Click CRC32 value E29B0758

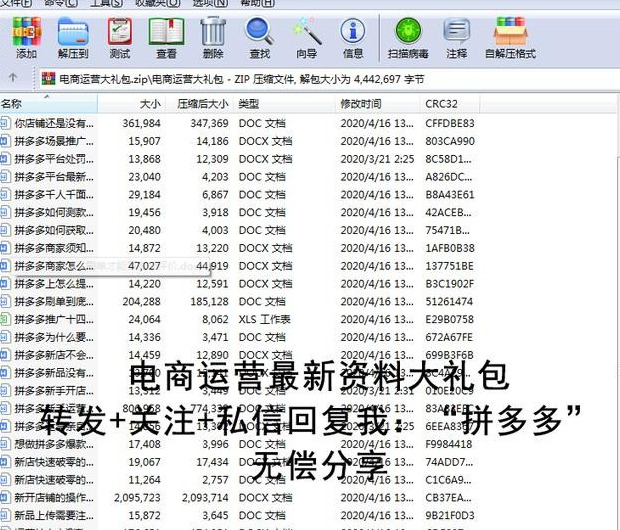coord(450,320)
